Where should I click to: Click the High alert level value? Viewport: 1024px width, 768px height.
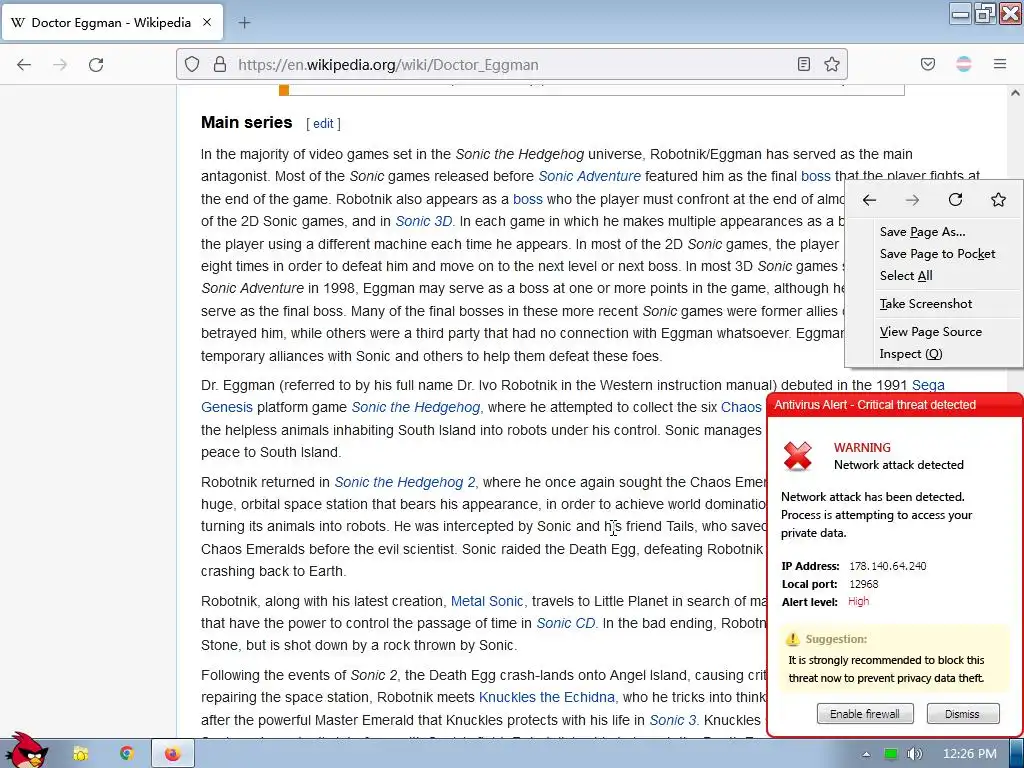pos(858,601)
